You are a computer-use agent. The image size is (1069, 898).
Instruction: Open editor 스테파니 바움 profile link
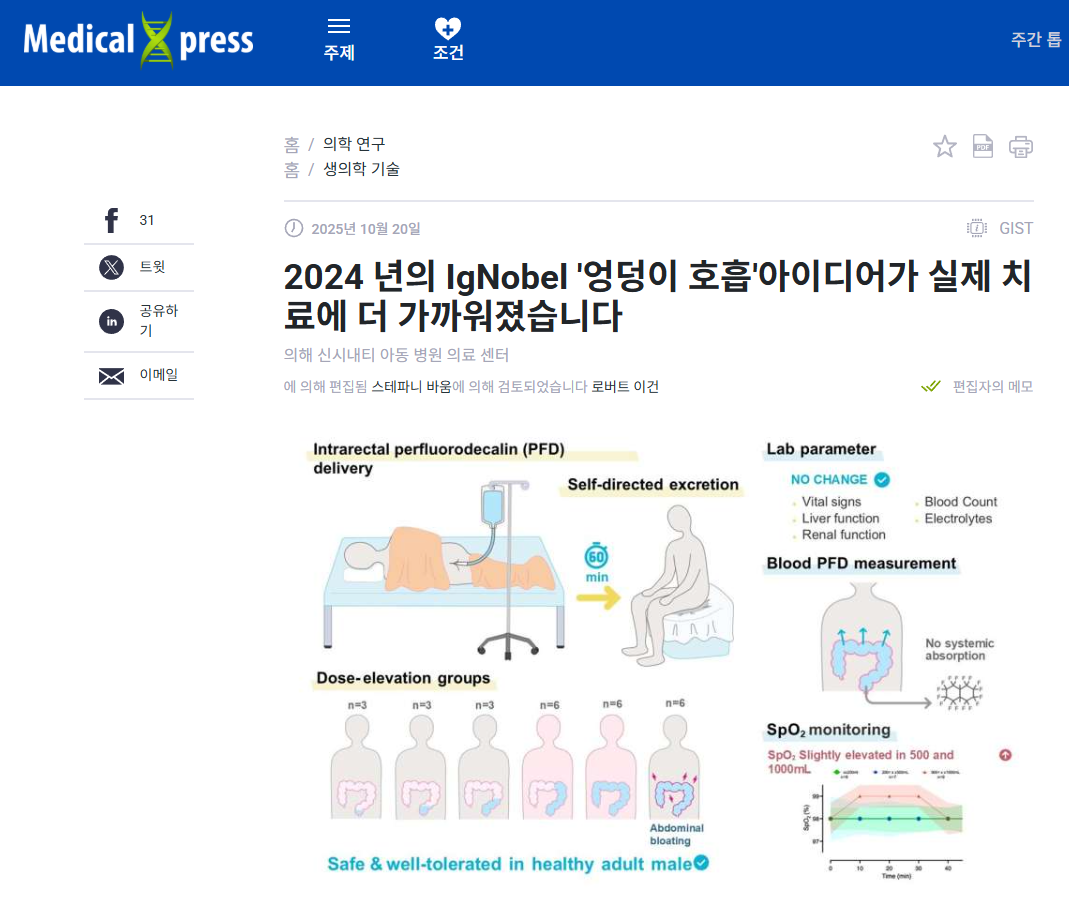(413, 387)
